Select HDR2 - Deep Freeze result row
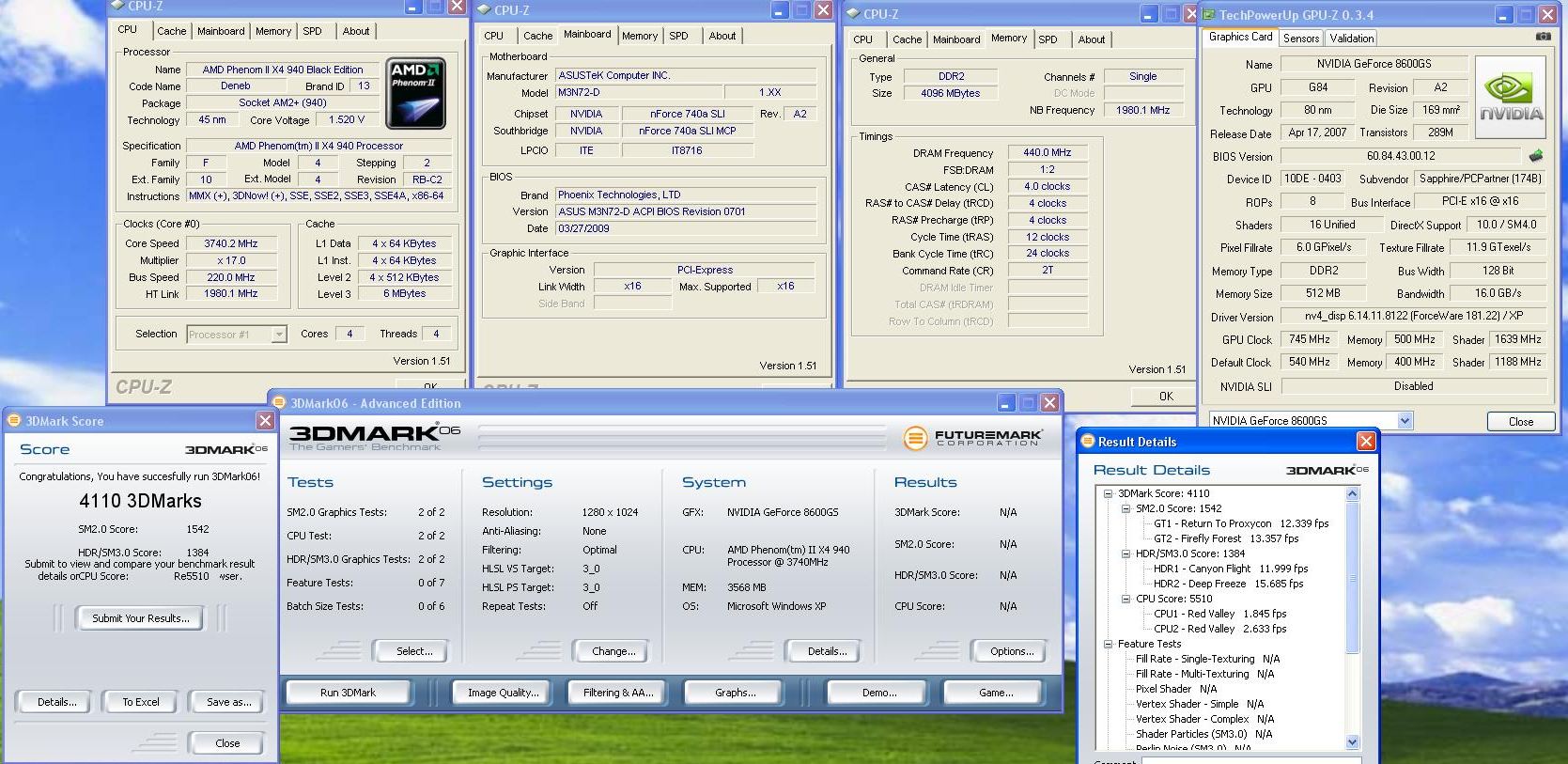Viewport: 1568px width, 764px height. coord(1228,584)
